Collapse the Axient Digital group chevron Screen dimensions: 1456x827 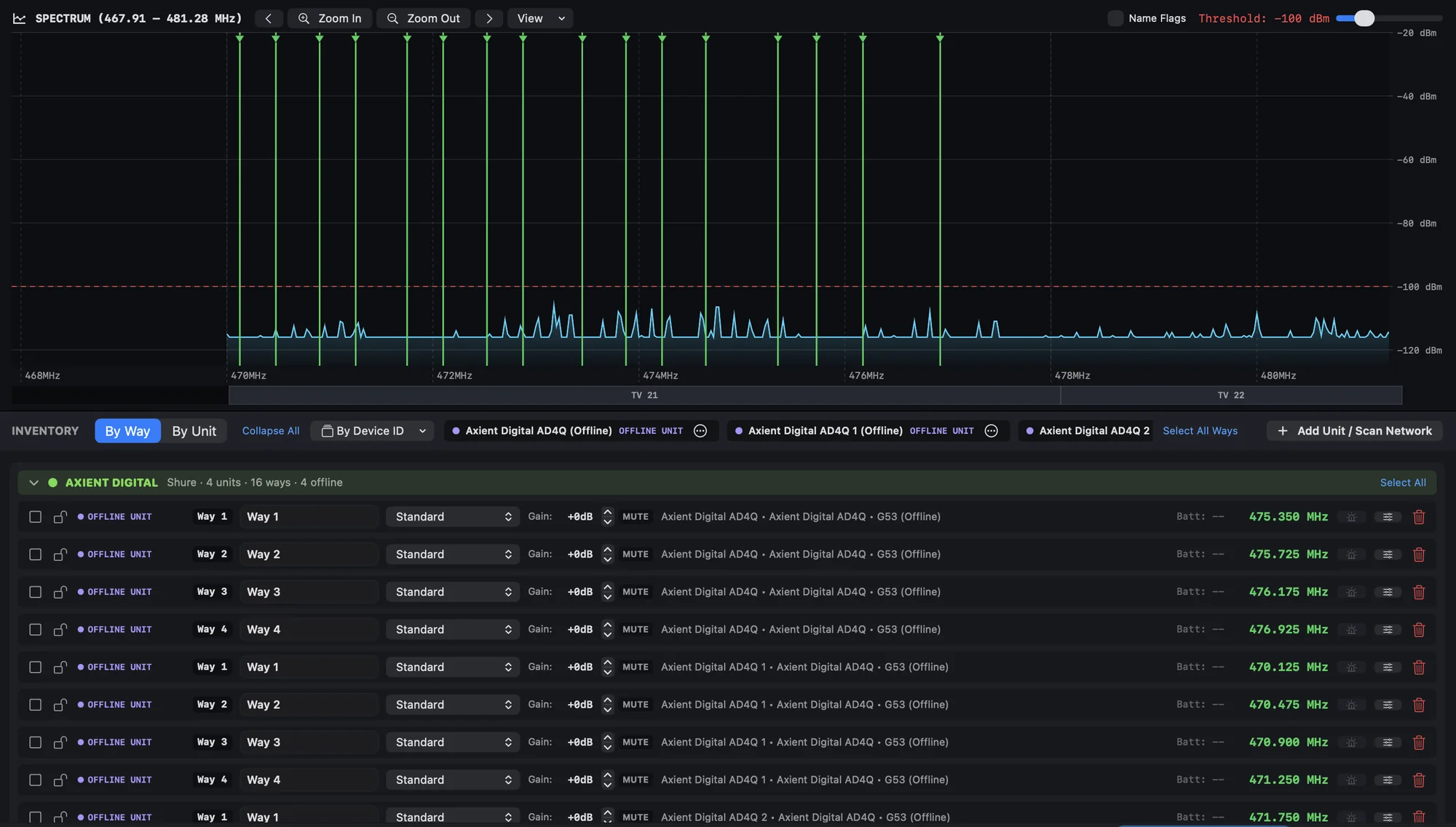(x=33, y=483)
